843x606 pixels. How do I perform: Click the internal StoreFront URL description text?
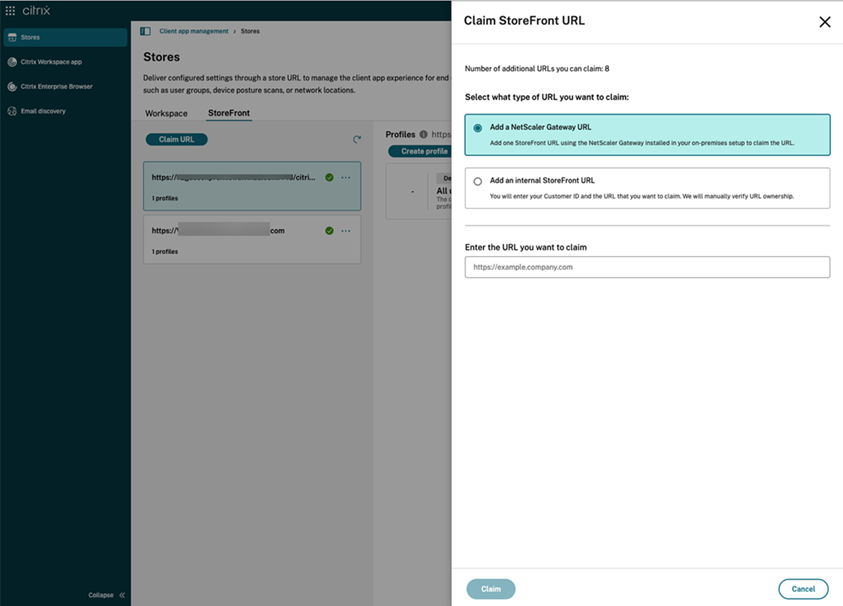tap(641, 196)
